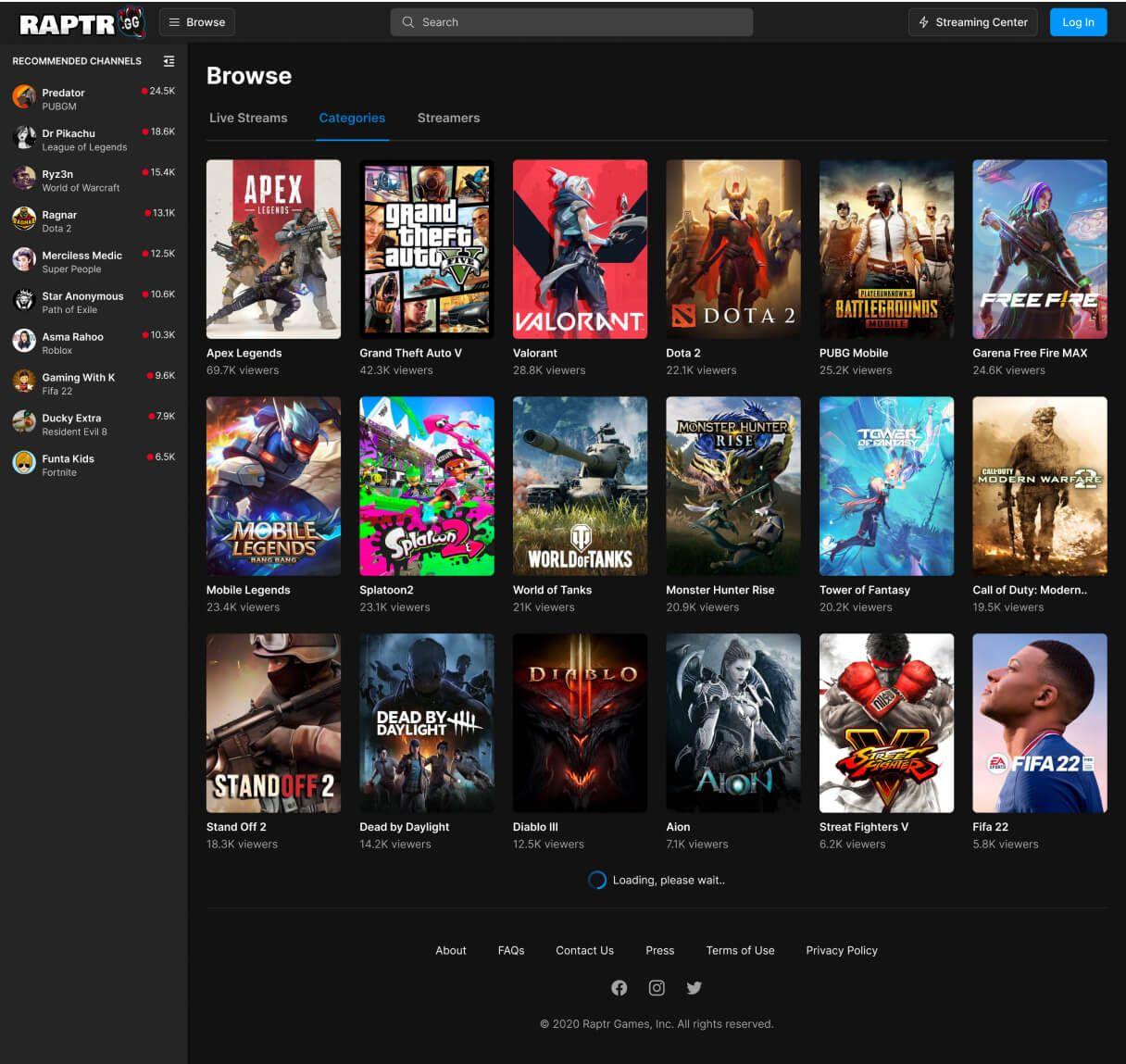This screenshot has width=1126, height=1064.
Task: Open the World of Tanks cover
Action: [x=580, y=486]
